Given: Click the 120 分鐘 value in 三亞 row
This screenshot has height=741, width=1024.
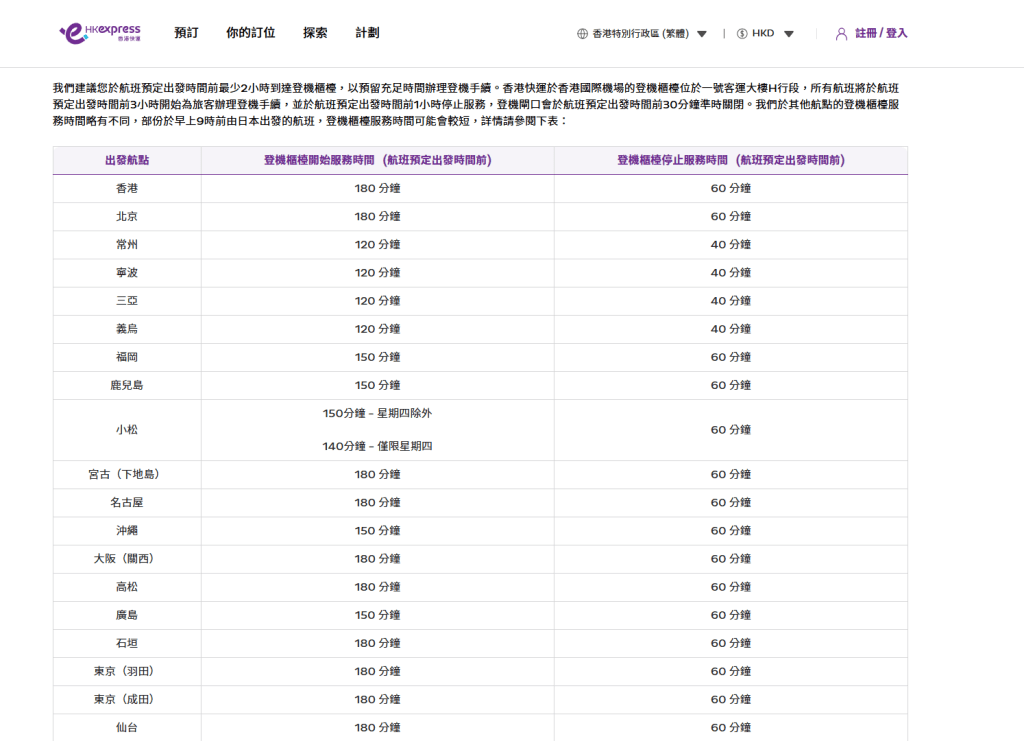Looking at the screenshot, I should coord(377,300).
